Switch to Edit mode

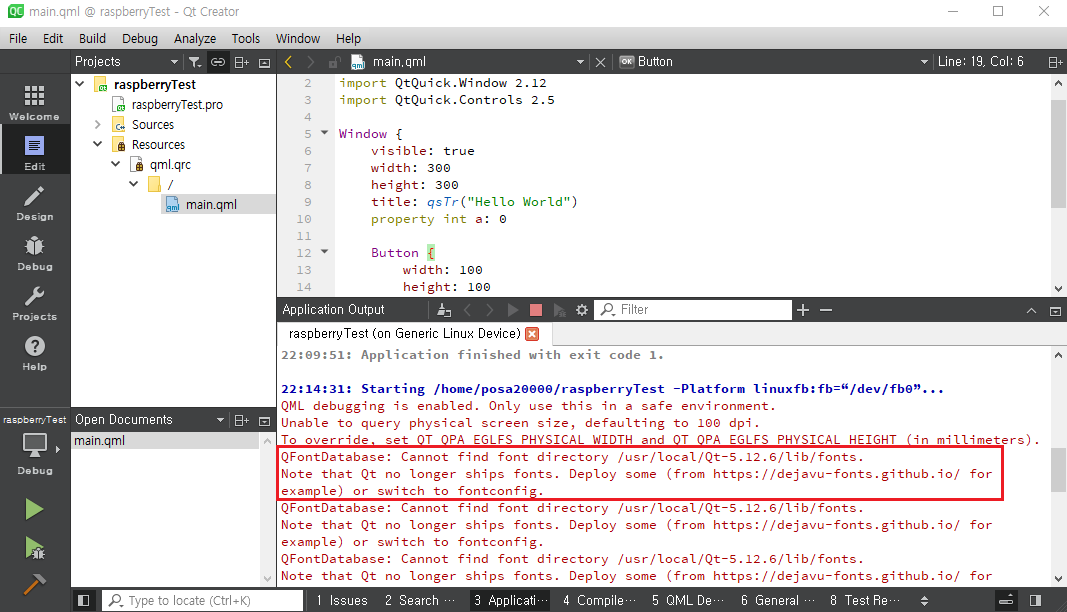pos(34,152)
